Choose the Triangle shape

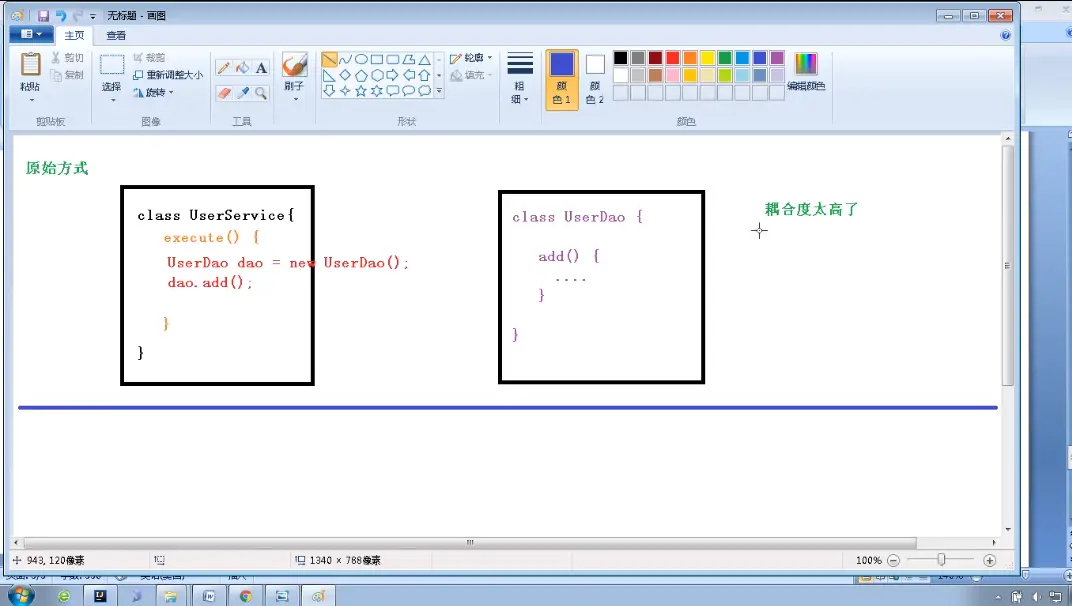click(x=425, y=60)
